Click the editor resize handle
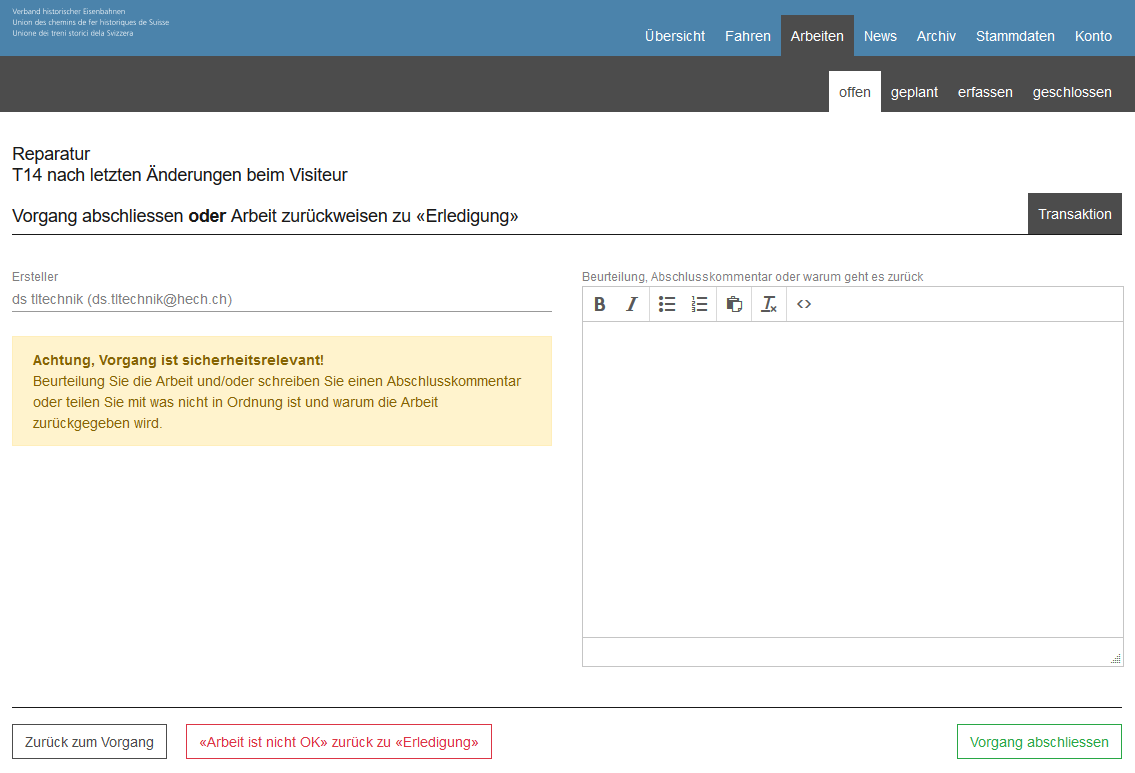Screen dimensions: 1135x773 (x=1115, y=658)
